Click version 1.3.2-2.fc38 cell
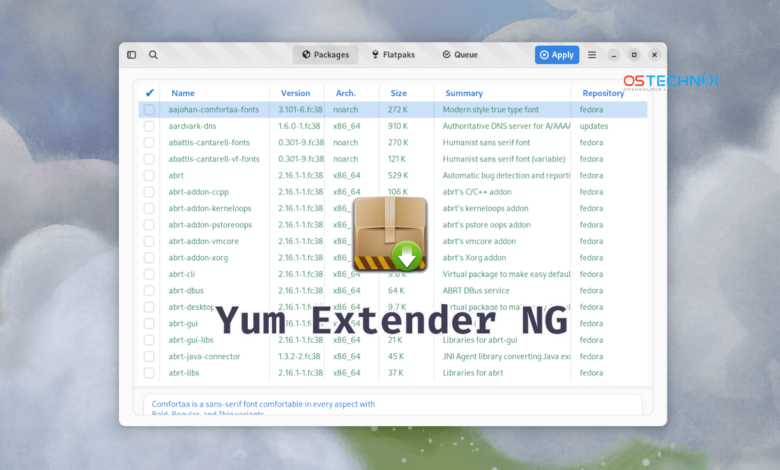780x470 pixels. tap(299, 356)
